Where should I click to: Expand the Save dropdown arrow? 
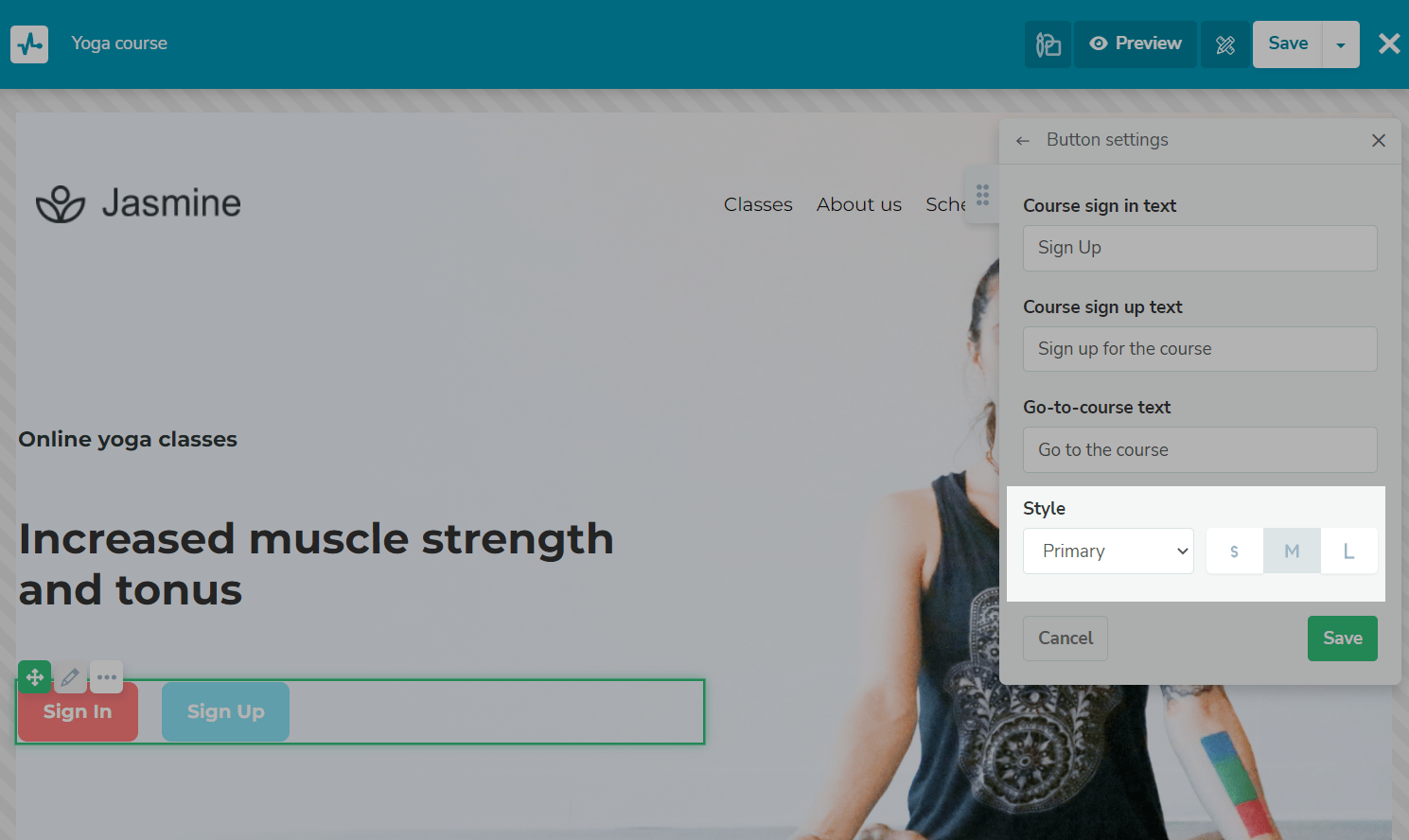coord(1341,44)
